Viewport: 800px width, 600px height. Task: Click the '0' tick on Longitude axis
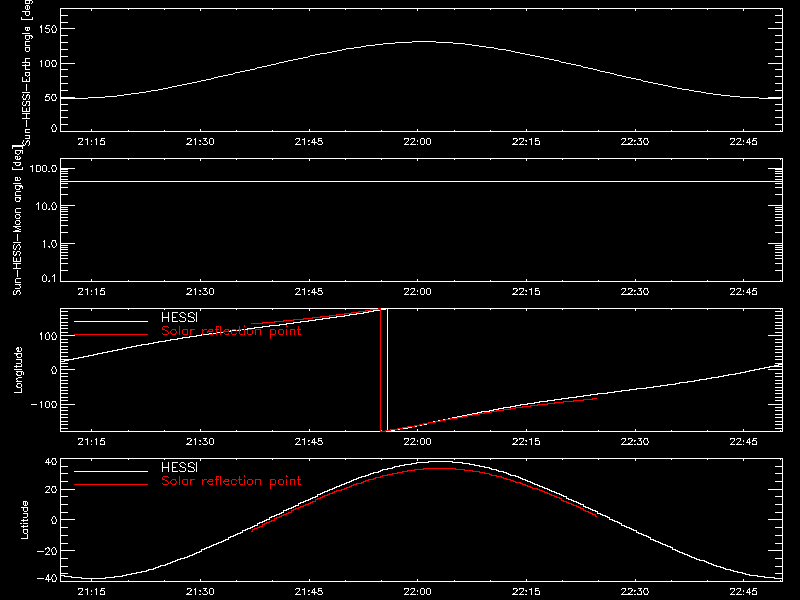(54, 370)
